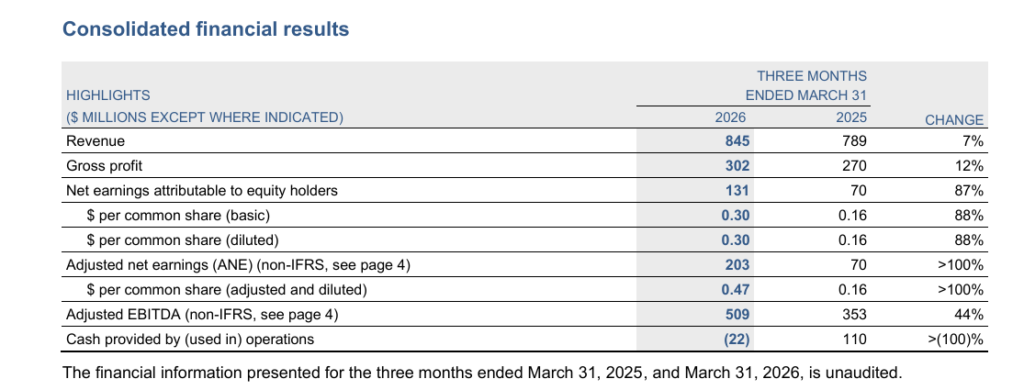Click Cash provided by (used in) operations

click(190, 340)
